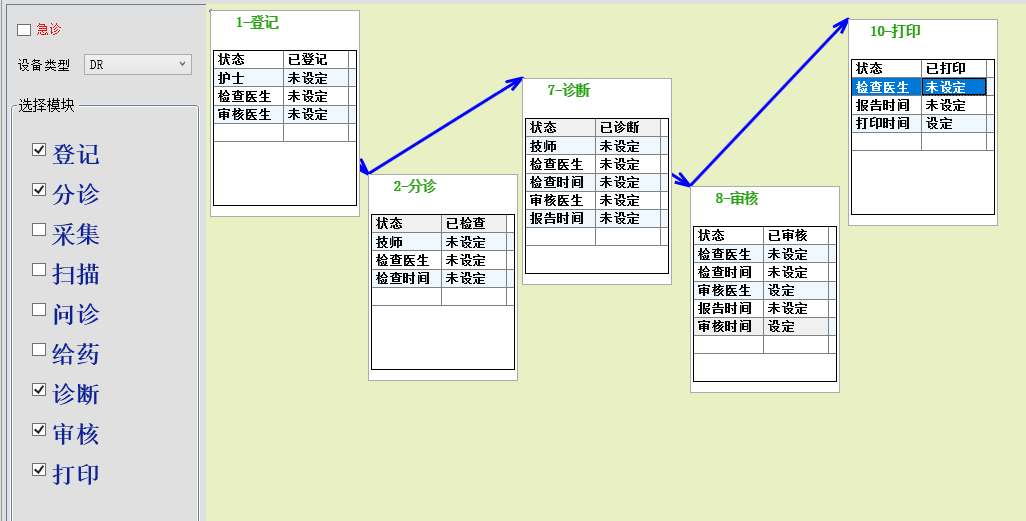Check the 问诊 module option
The width and height of the screenshot is (1026, 521).
pyautogui.click(x=39, y=310)
